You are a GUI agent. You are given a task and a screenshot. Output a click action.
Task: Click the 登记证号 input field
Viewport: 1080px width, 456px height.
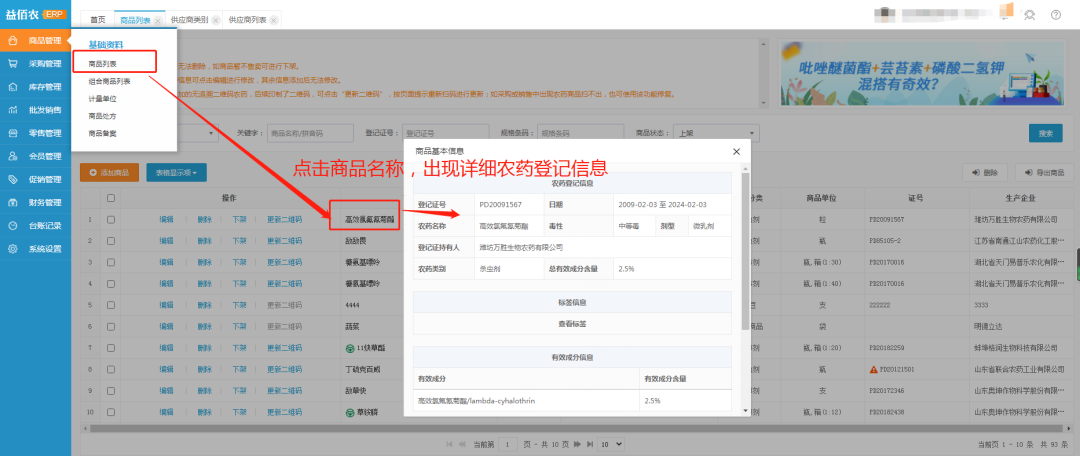click(x=446, y=133)
